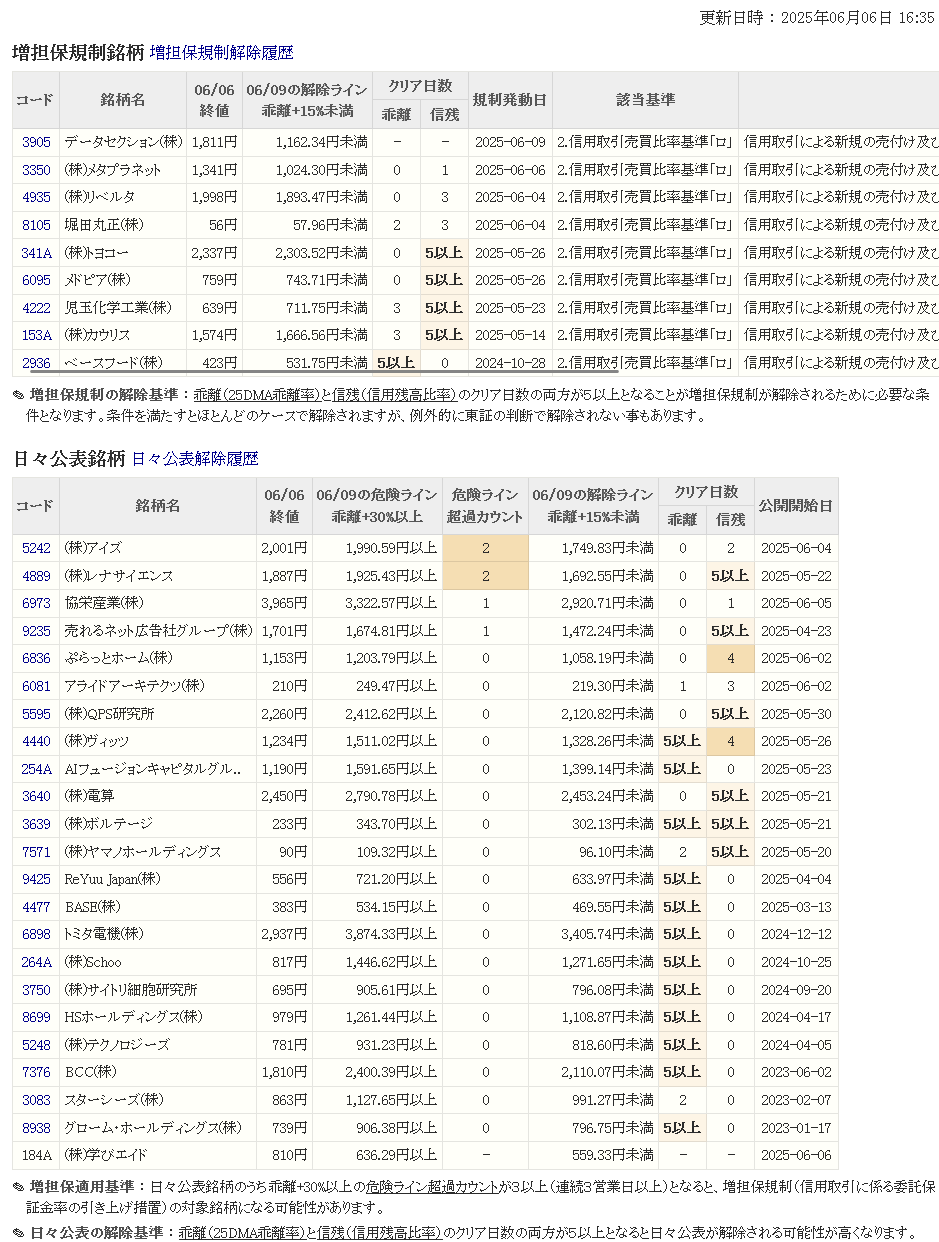Open stock code 6095 link
This screenshot has height=1242, width=939.
(x=36, y=280)
